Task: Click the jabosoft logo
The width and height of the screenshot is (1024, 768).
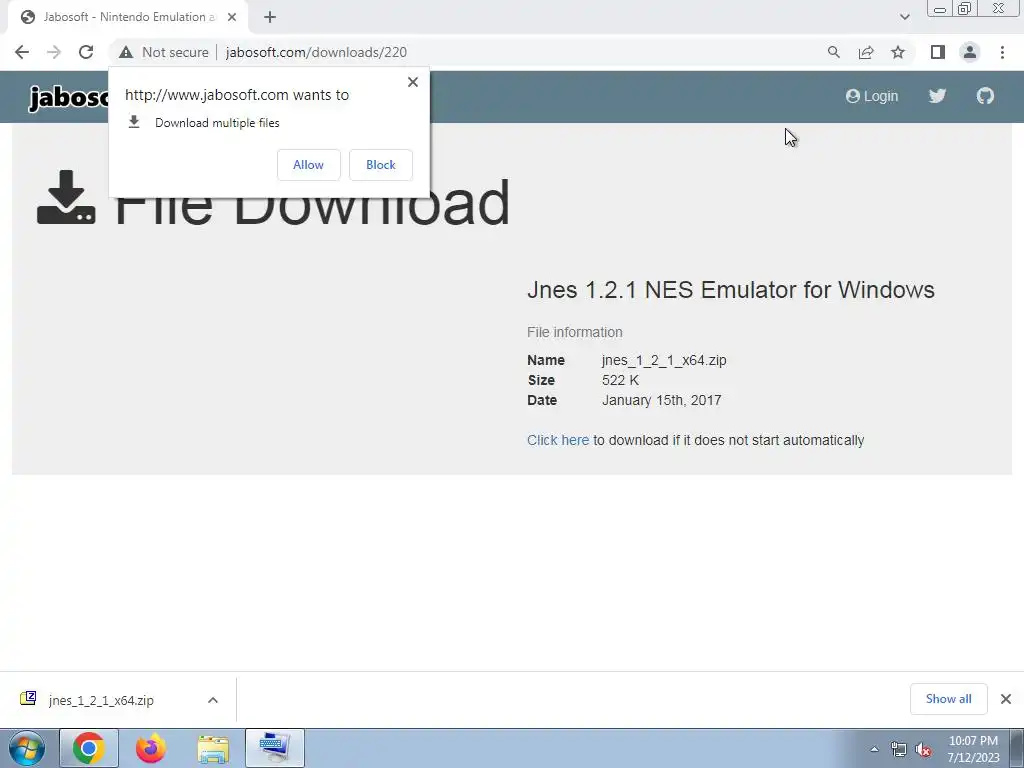Action: tap(68, 98)
